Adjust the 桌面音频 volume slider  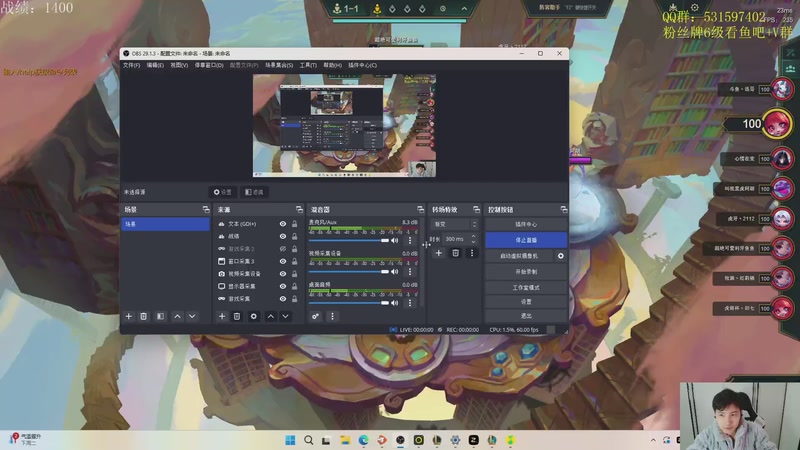[348, 303]
